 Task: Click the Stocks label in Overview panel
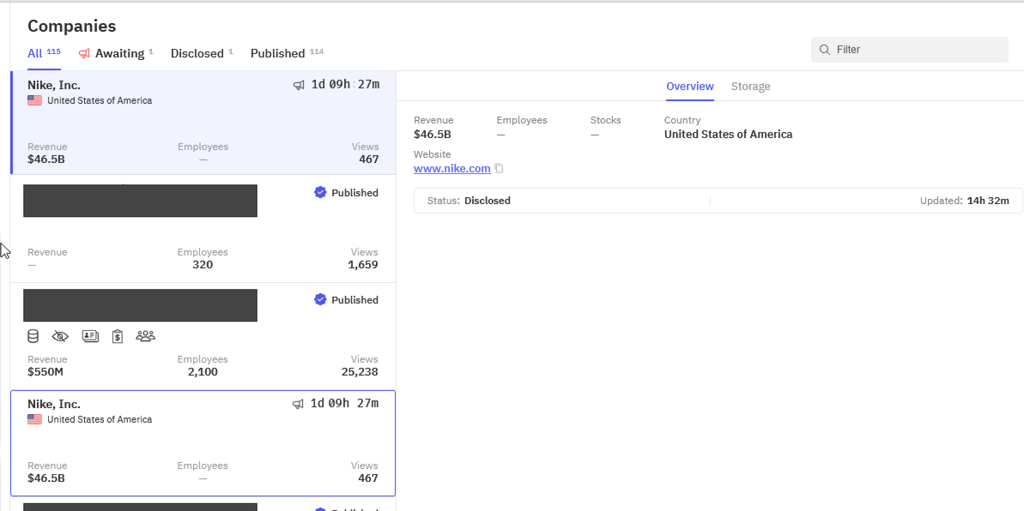[605, 120]
